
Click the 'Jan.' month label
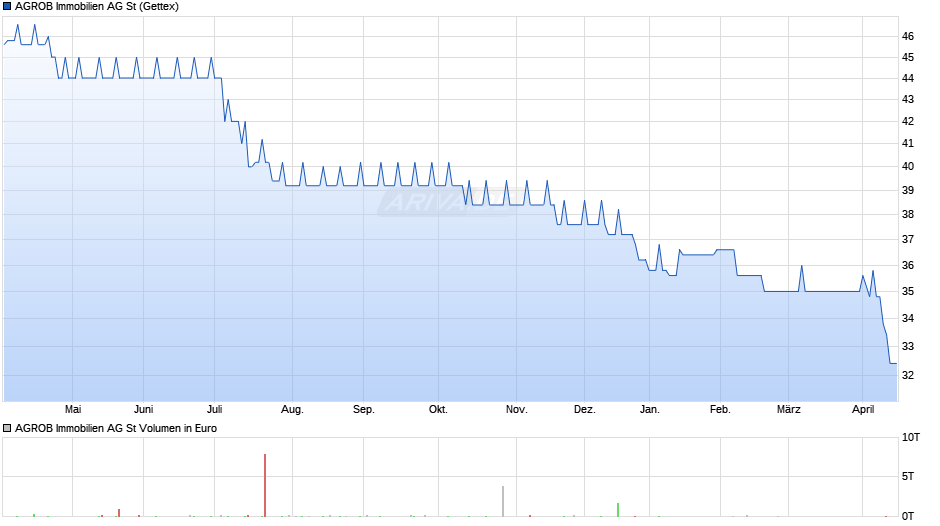(649, 409)
